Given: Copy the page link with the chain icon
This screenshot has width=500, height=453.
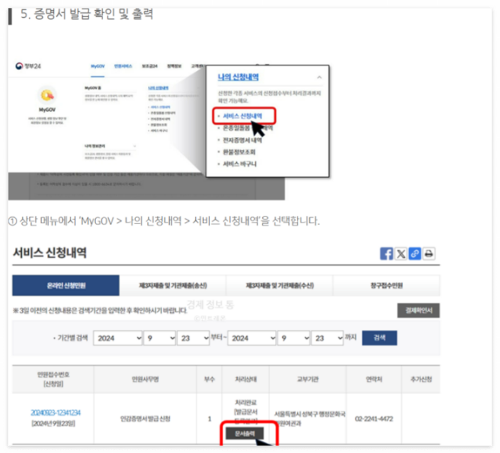Looking at the screenshot, I should [415, 254].
